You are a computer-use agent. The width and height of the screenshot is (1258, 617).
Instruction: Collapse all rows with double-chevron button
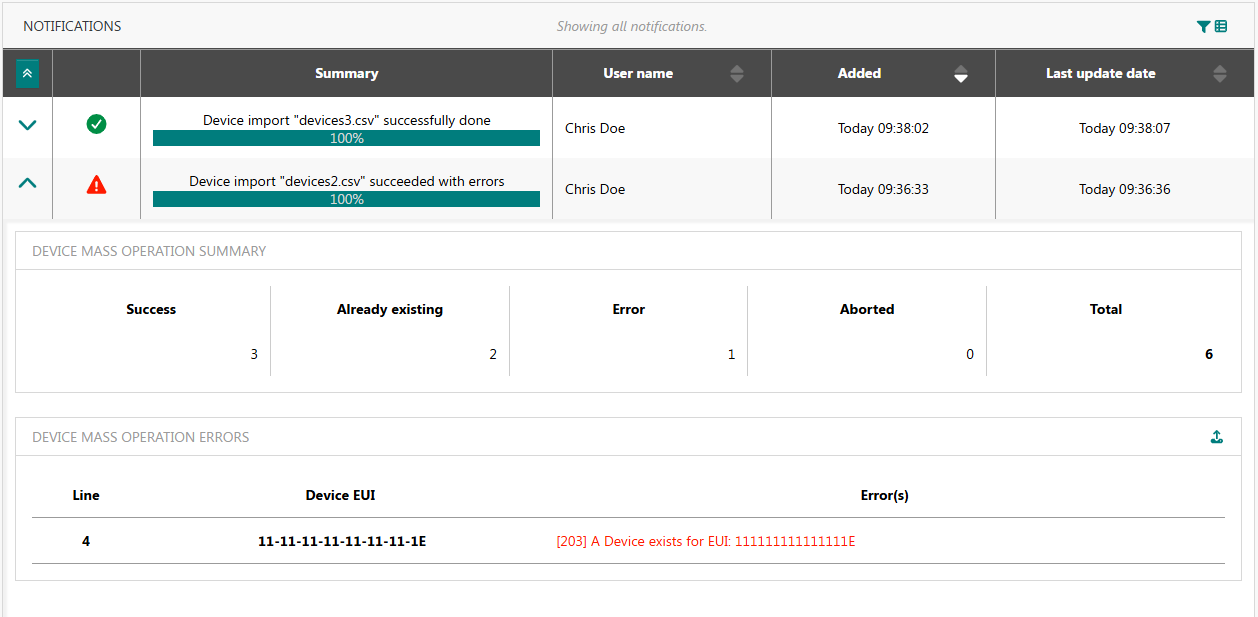pos(27,73)
